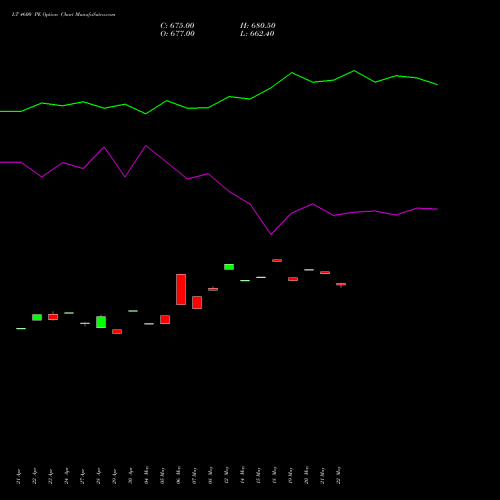Click the 15 May date axis label
The height and width of the screenshot is (500, 500).
click(259, 475)
